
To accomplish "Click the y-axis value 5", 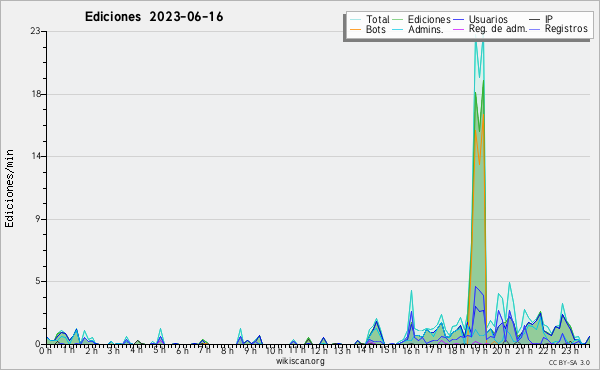I will pos(38,281).
